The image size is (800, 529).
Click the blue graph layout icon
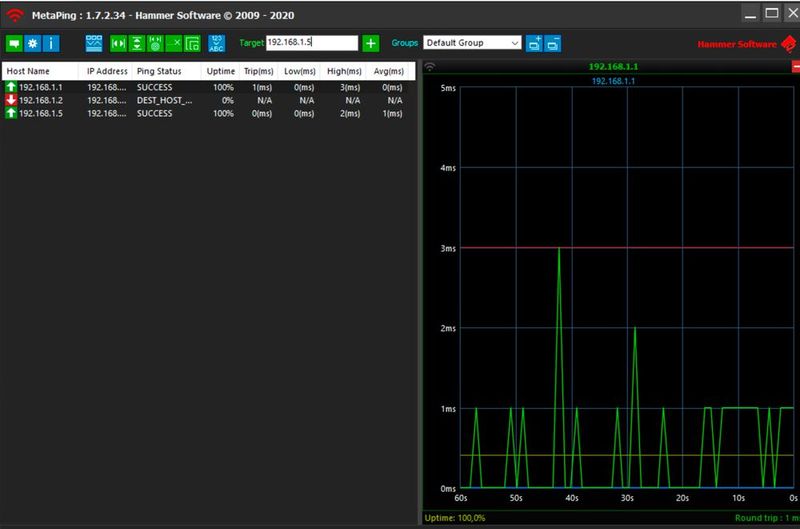[94, 44]
